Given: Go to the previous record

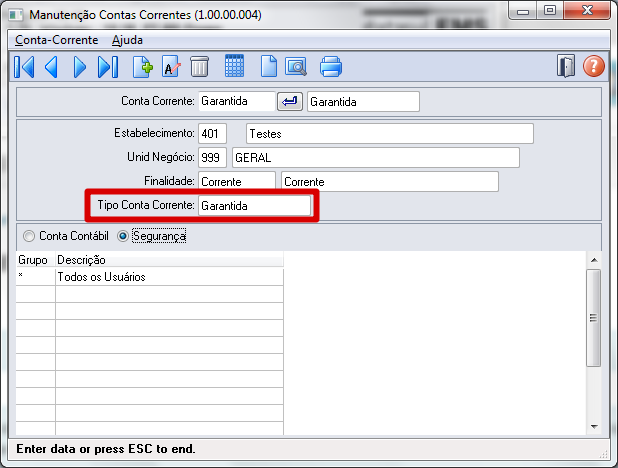Looking at the screenshot, I should (52, 67).
